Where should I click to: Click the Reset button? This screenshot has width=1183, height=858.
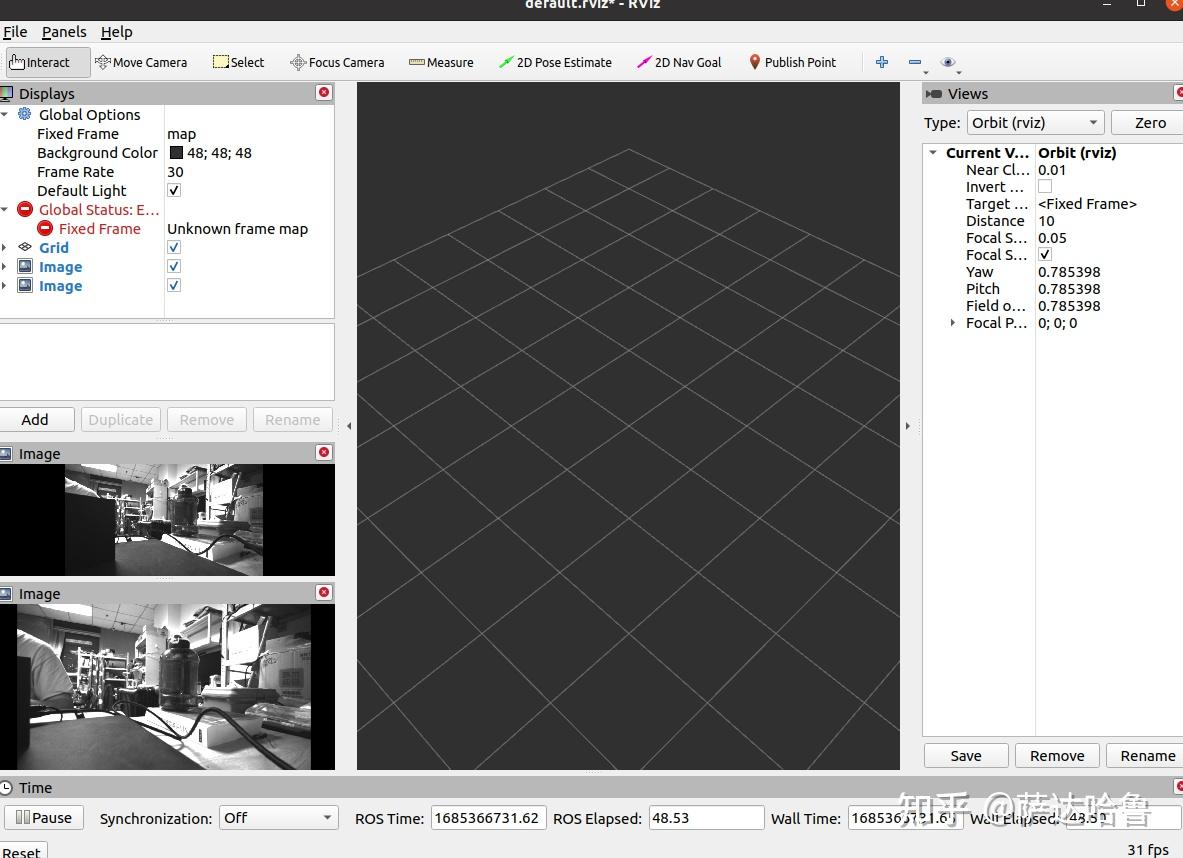pos(21,851)
